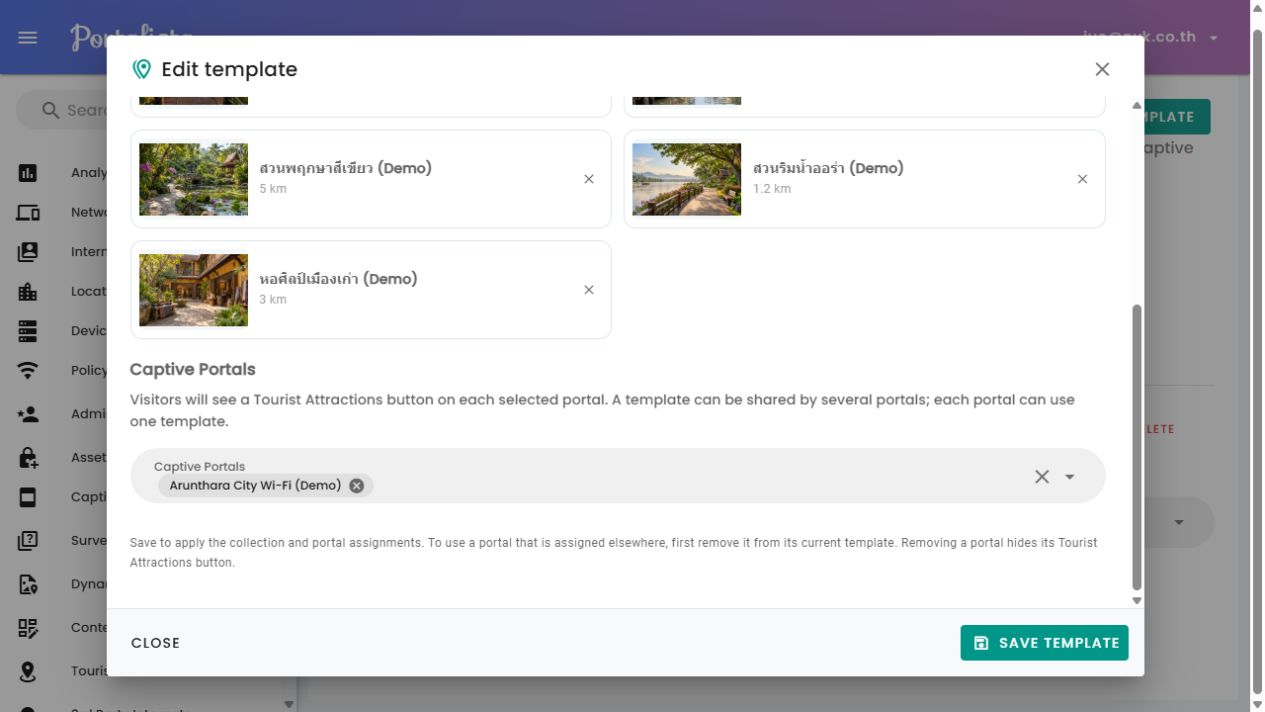This screenshot has width=1265, height=712.
Task: Remove สวนริมน้ำออร่า (Demo) attraction card
Action: click(x=1082, y=179)
